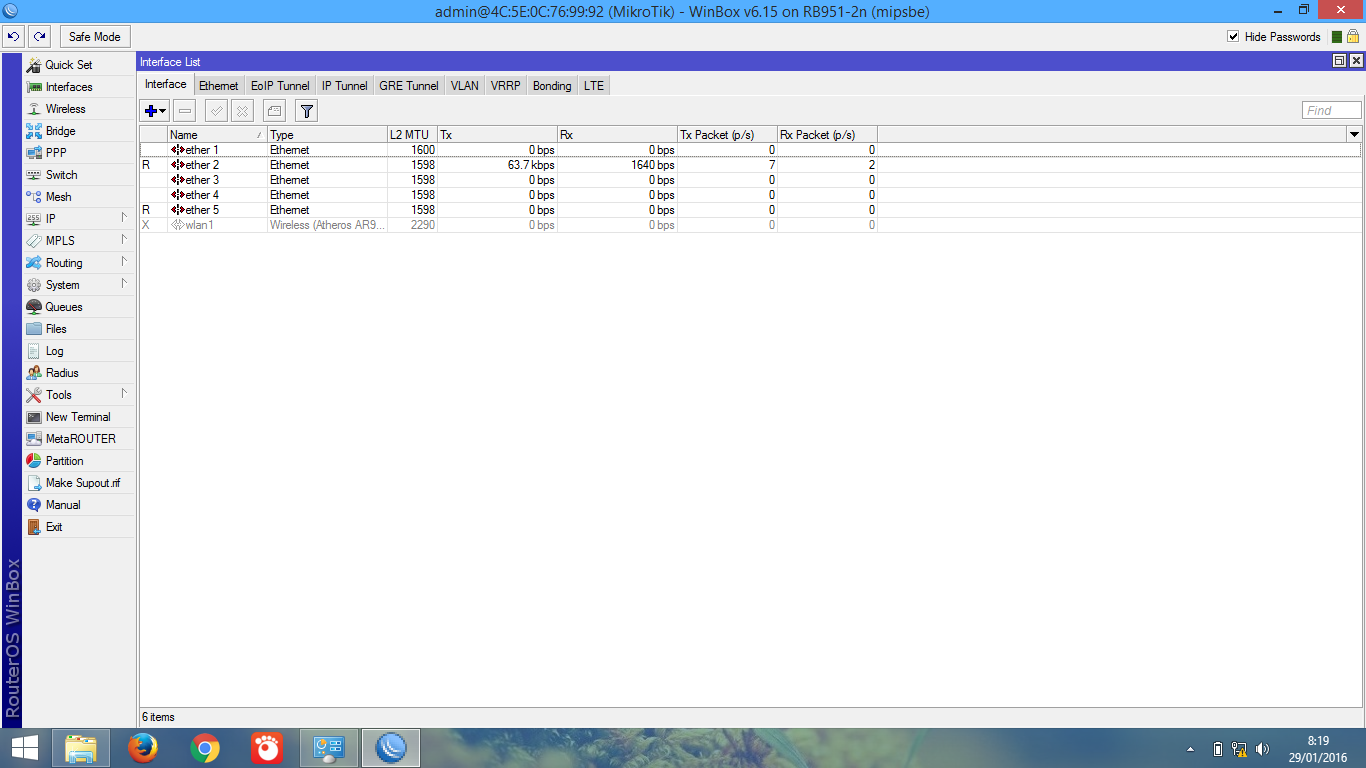This screenshot has height=768, width=1366.
Task: Click the Windows Start button
Action: (x=24, y=748)
